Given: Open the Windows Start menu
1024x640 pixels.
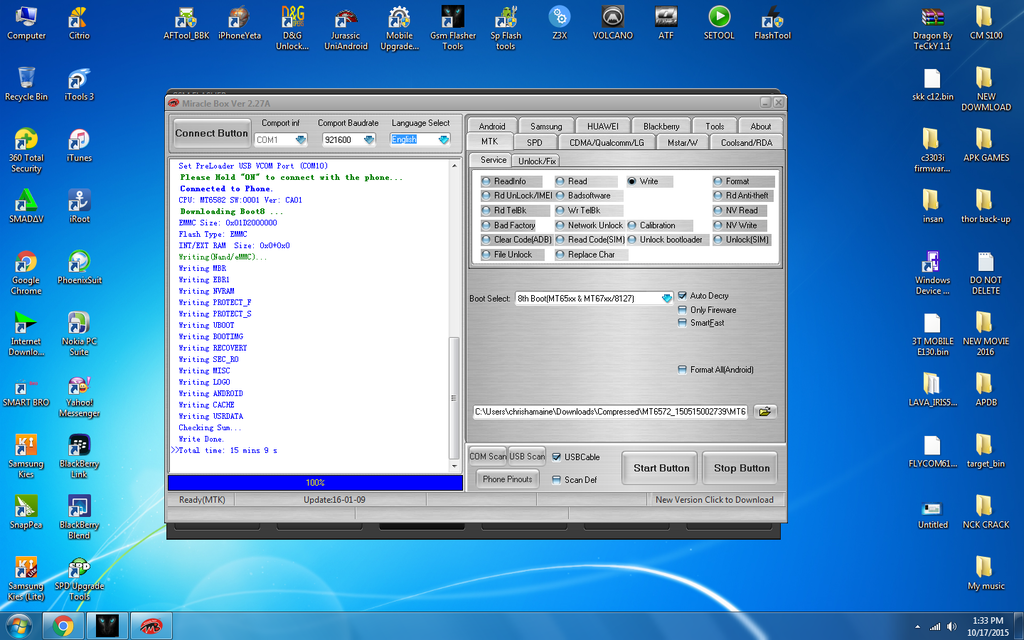Looking at the screenshot, I should click(x=18, y=626).
